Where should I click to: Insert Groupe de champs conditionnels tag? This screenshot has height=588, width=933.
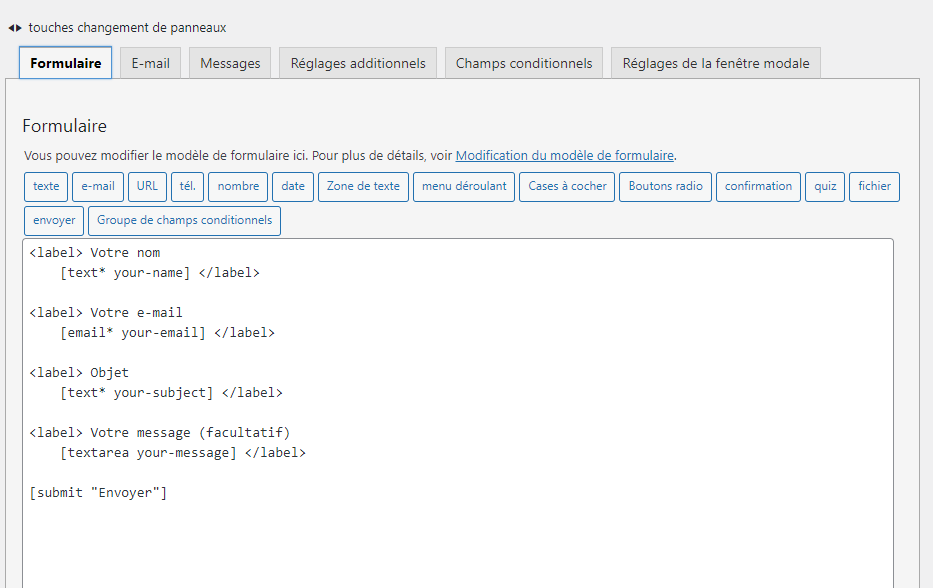[184, 221]
